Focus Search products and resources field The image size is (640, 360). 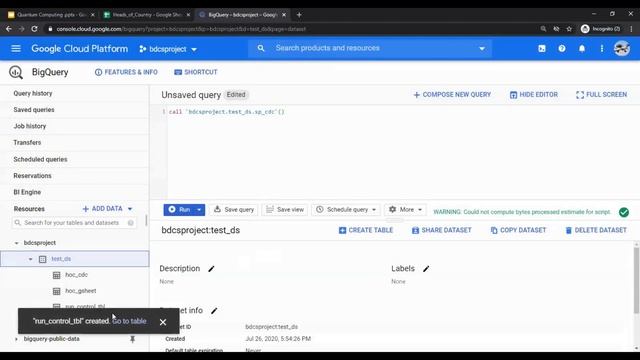point(369,48)
